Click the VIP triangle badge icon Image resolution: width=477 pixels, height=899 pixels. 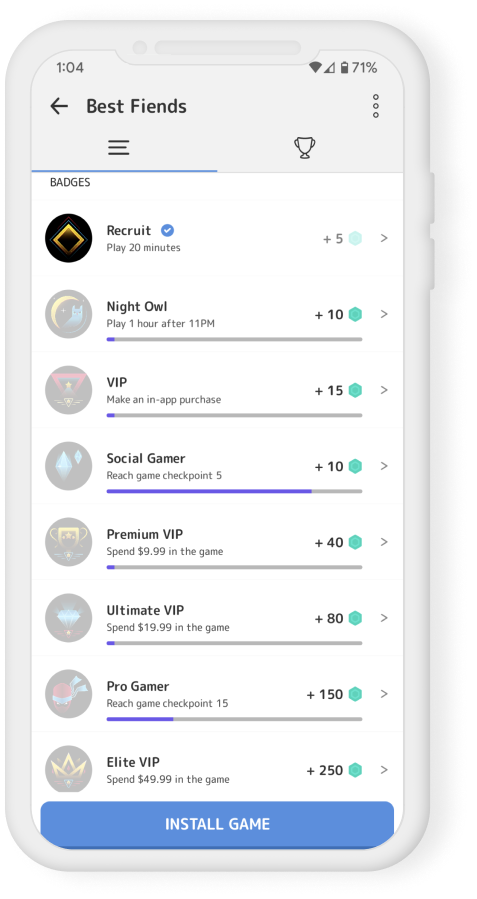(69, 390)
